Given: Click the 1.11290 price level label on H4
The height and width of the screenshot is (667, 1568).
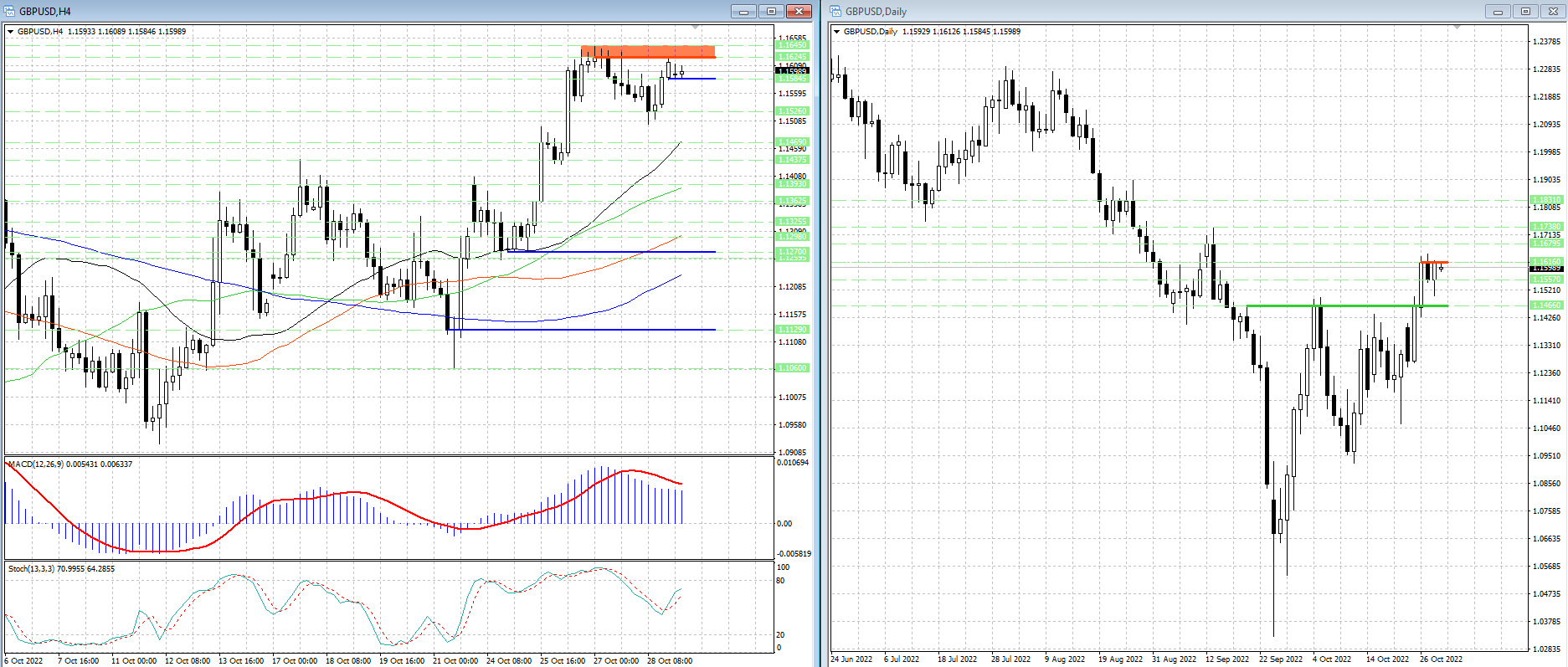Looking at the screenshot, I should (x=793, y=330).
